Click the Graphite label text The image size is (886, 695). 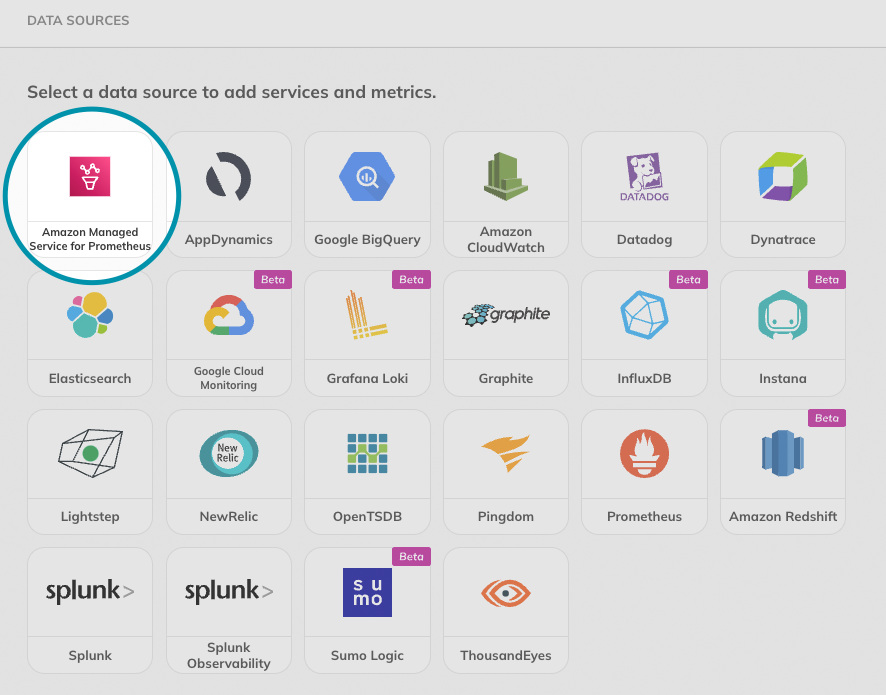click(506, 378)
